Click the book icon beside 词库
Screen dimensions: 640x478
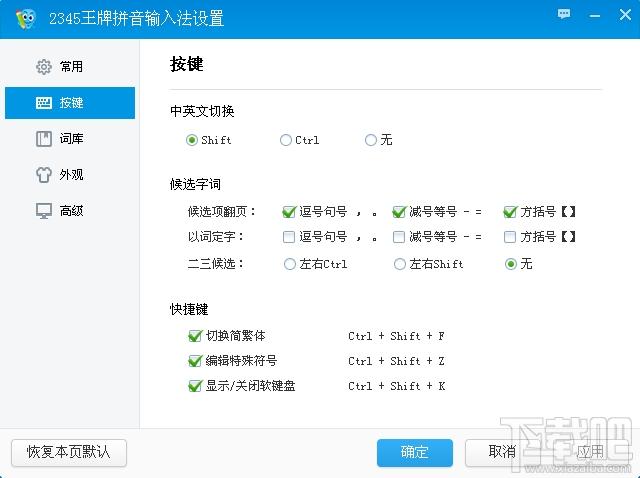point(44,139)
